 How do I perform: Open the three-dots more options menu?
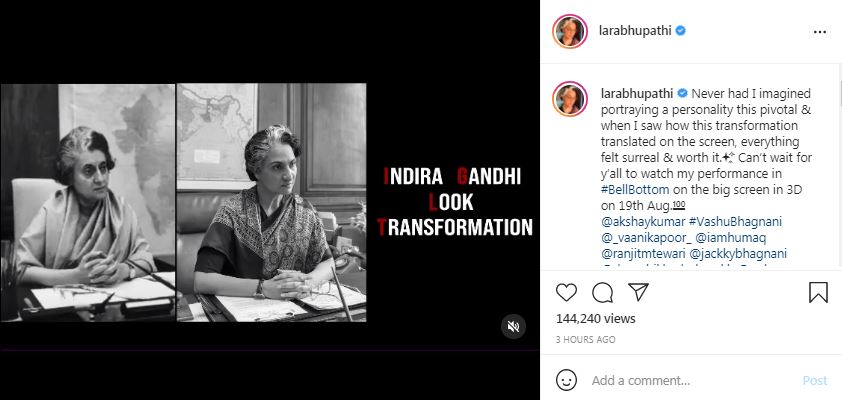pos(819,32)
